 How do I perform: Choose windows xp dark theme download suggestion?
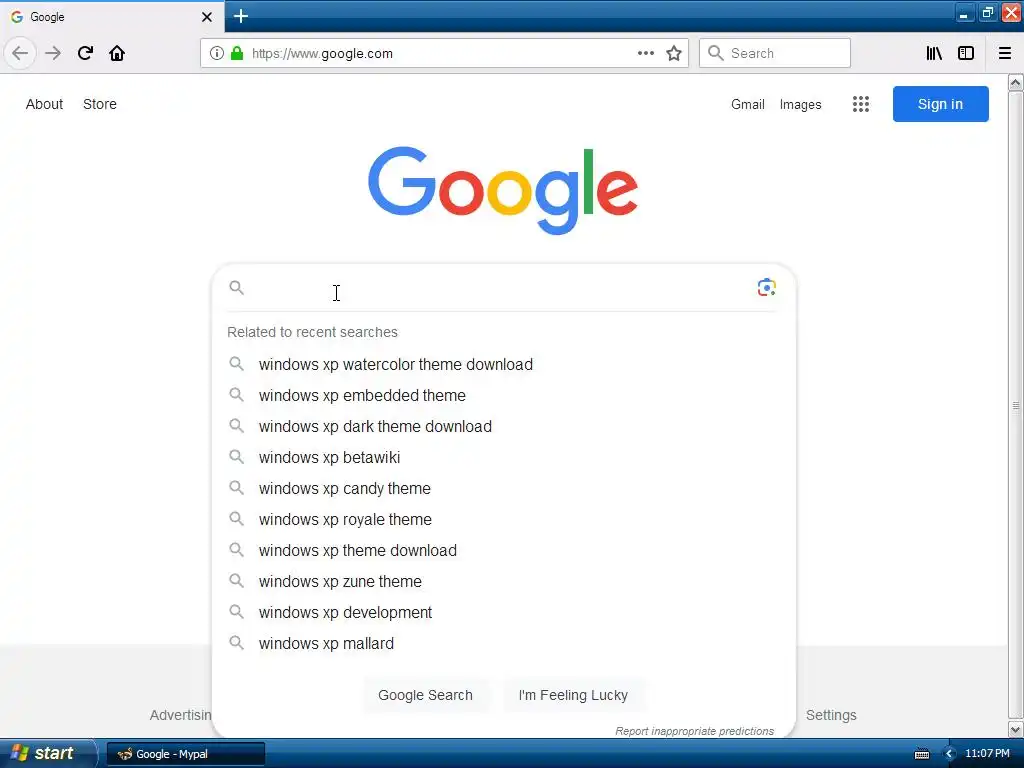pos(504,426)
